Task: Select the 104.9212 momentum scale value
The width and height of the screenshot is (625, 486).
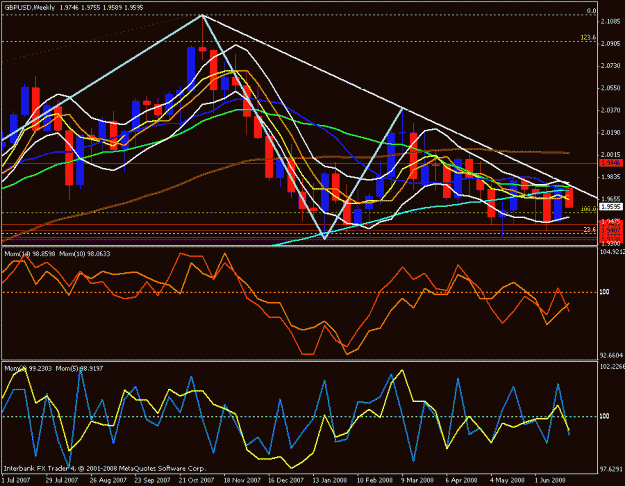Action: click(x=612, y=252)
